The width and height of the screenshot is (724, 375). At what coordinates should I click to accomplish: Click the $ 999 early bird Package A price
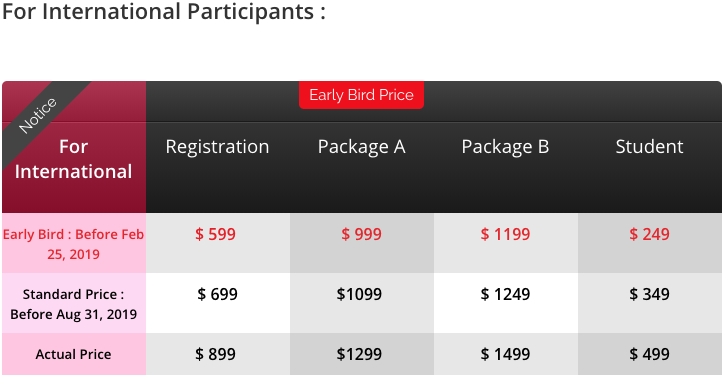(x=362, y=234)
